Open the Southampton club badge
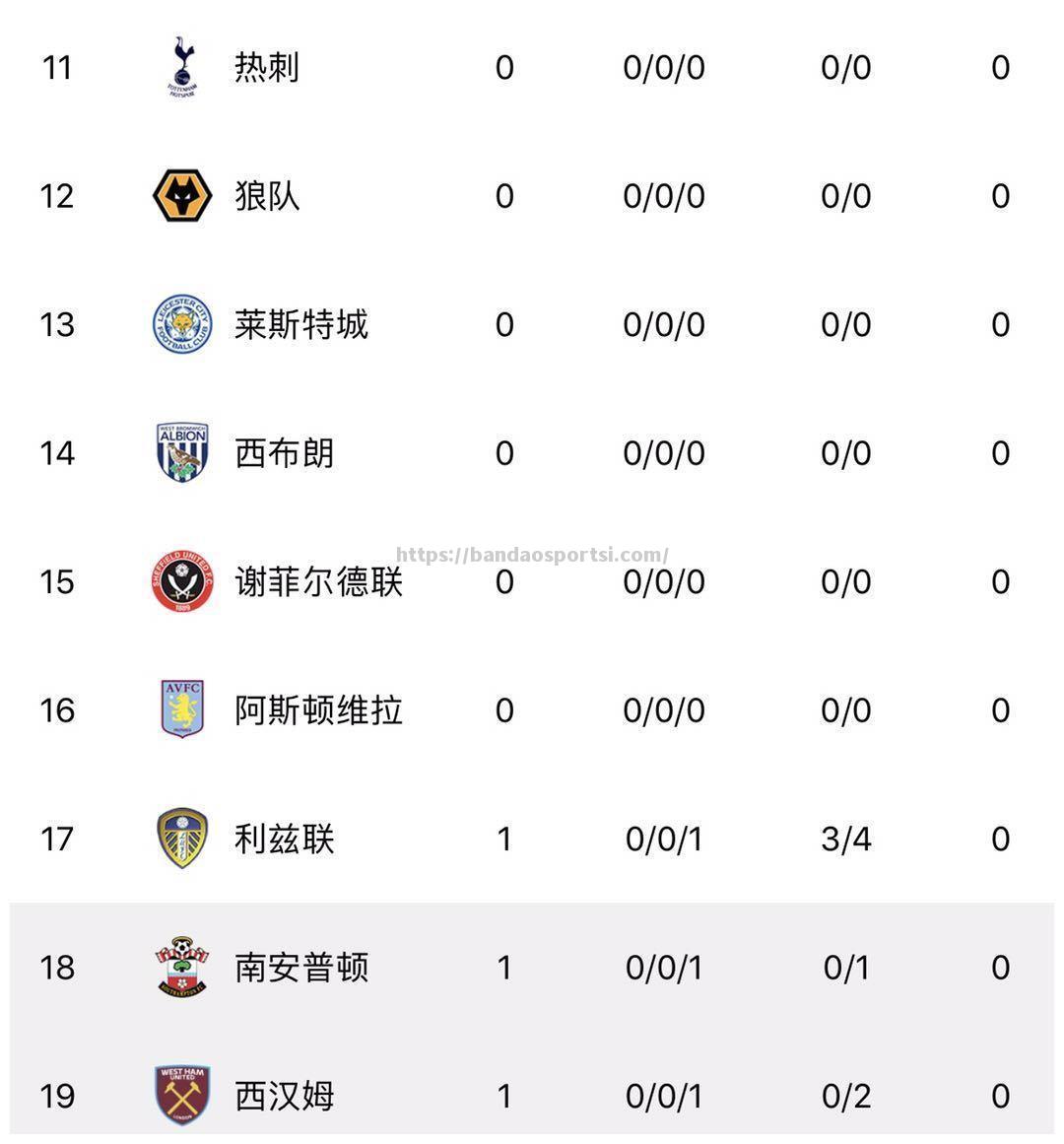Viewport: 1064px width, 1144px height. [182, 967]
